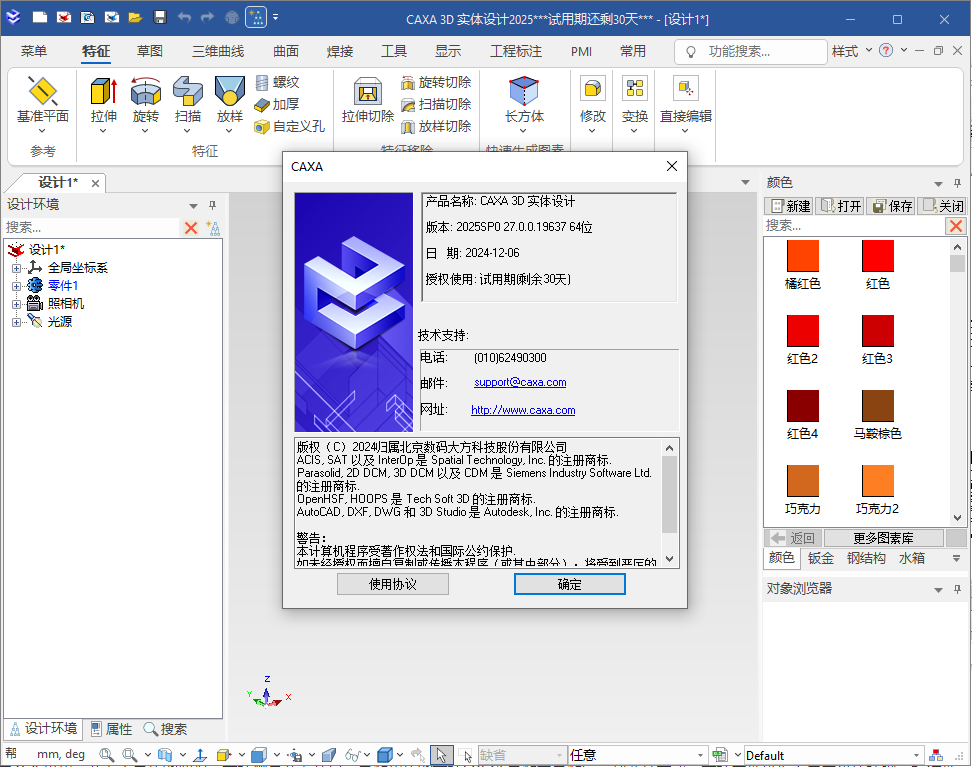
Task: Click the arrow selection tool in bottom toolbar
Action: [441, 755]
